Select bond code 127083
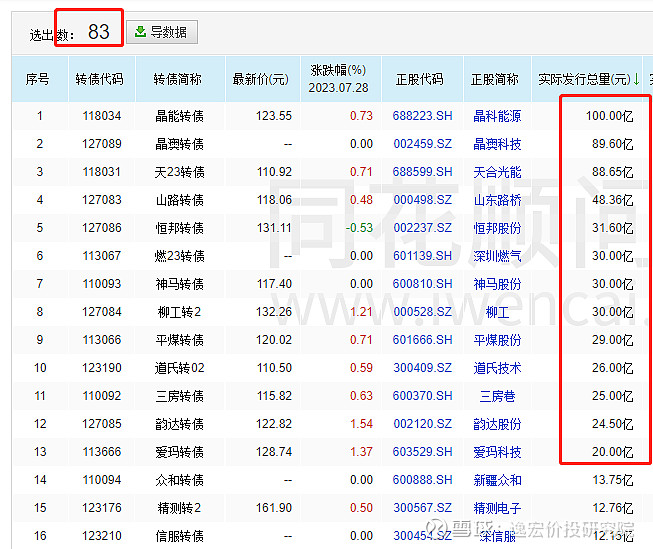 tap(102, 200)
